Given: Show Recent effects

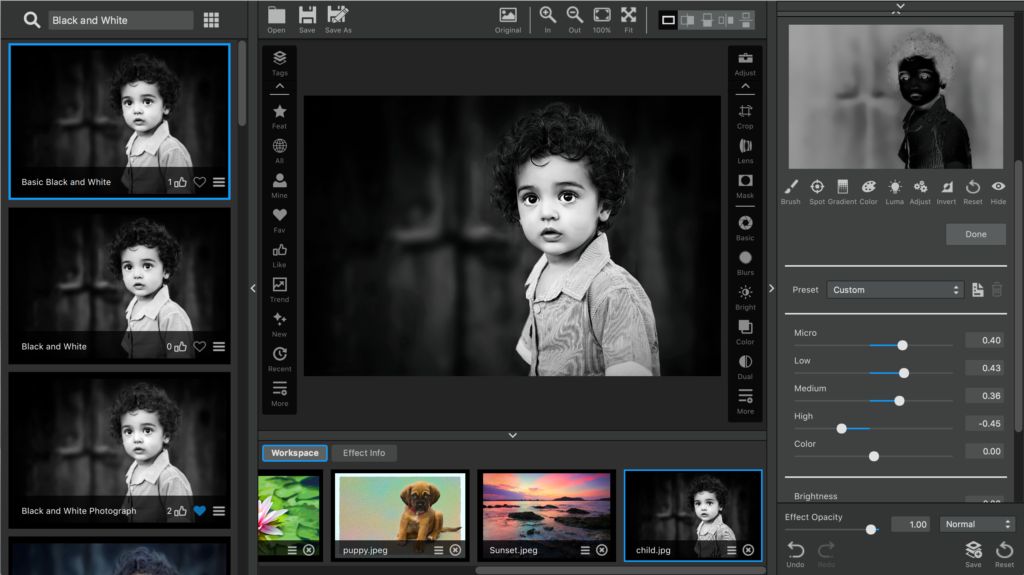Looking at the screenshot, I should pos(280,359).
